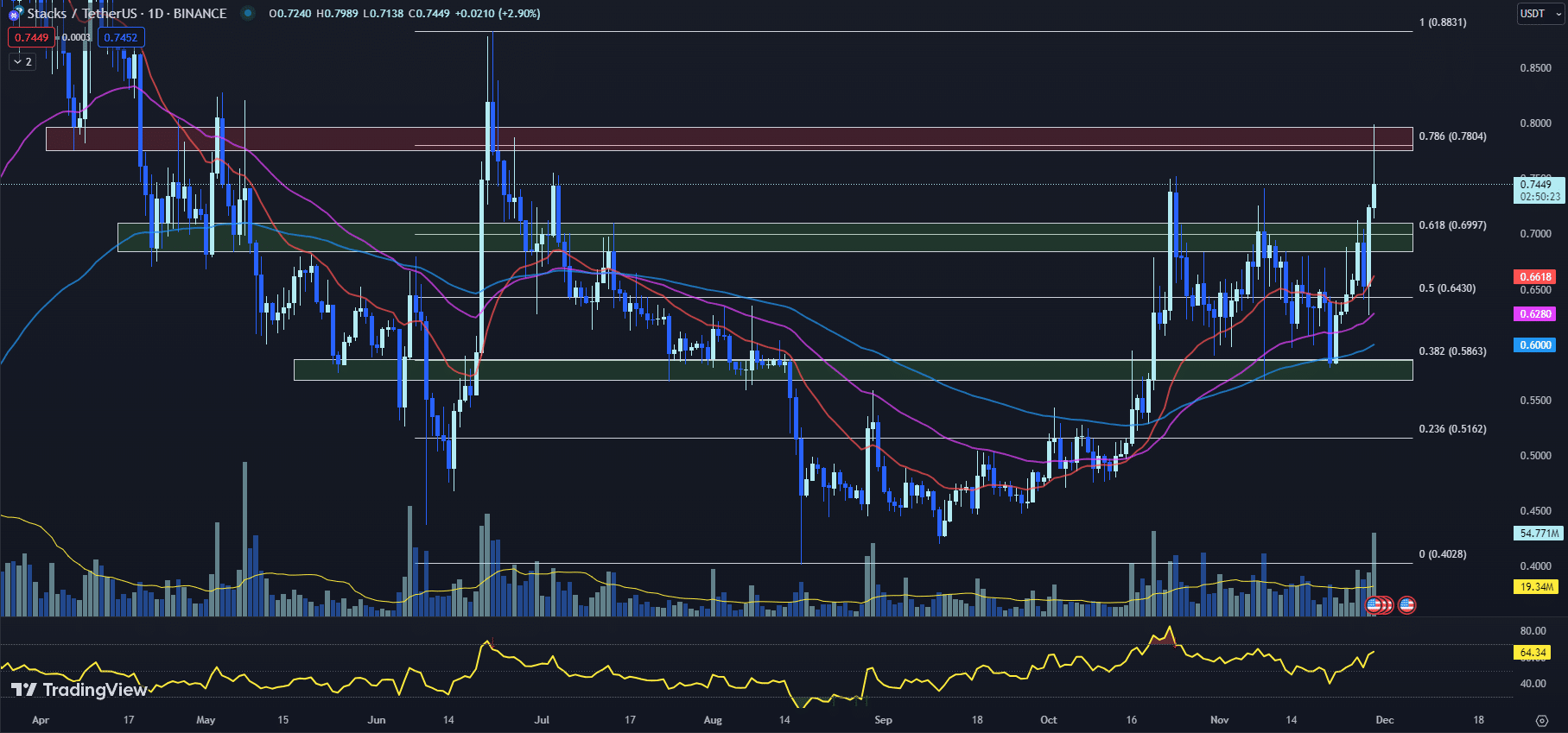The image size is (1568, 733).
Task: Collapse the indicator legend showing 2
Action: tap(22, 61)
